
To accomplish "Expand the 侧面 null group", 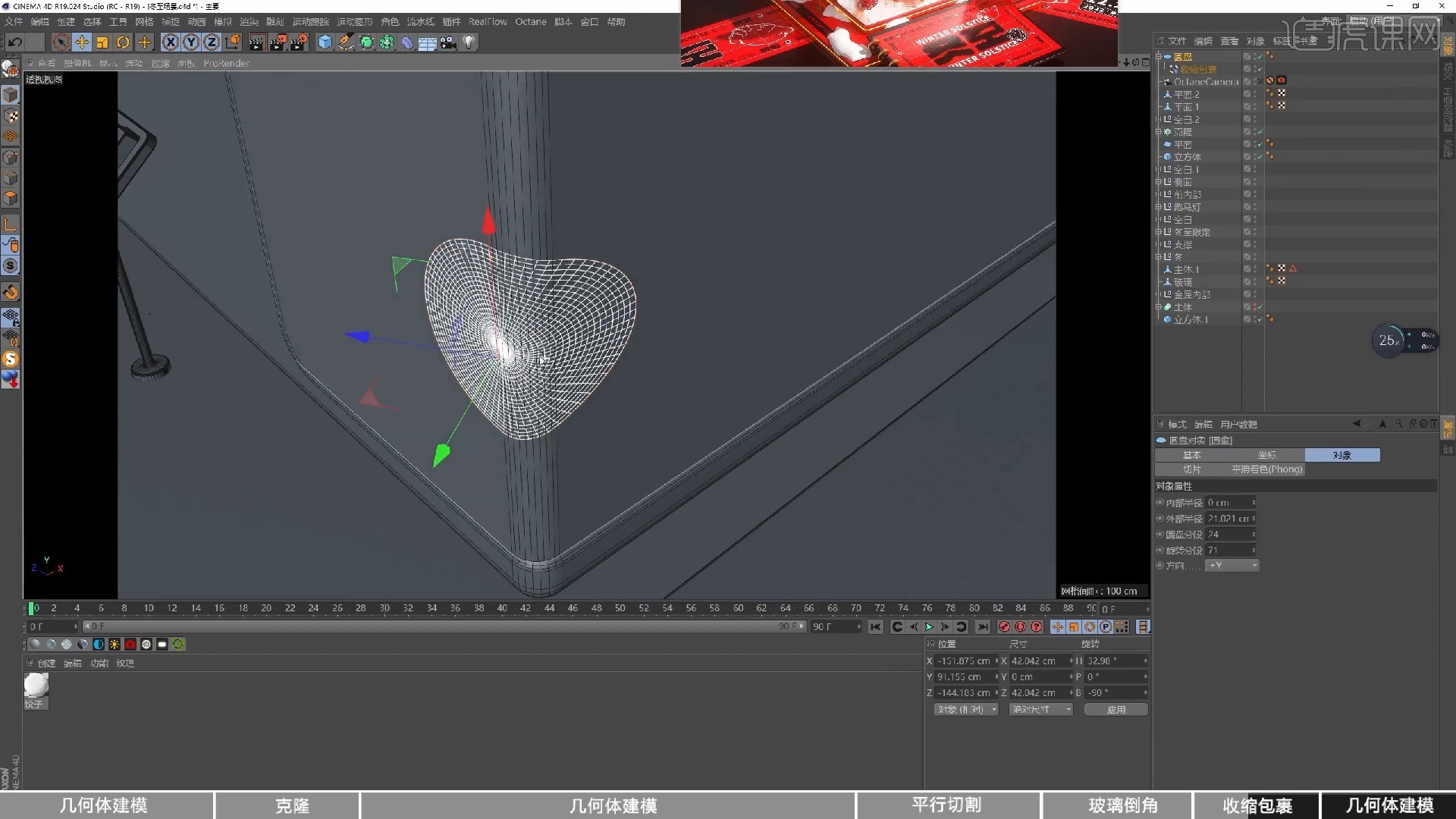I will click(1159, 182).
